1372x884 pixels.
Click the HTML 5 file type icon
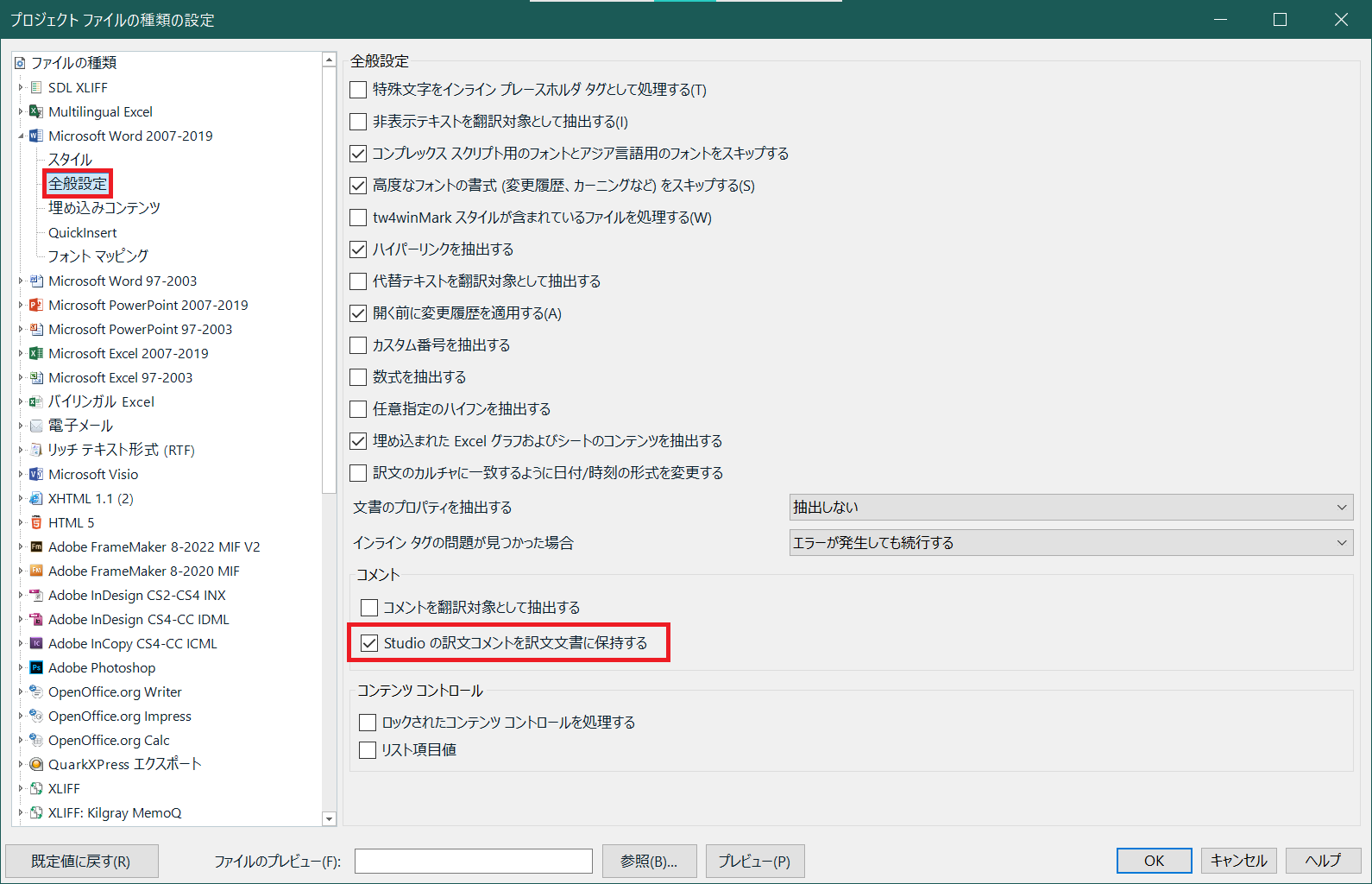click(x=36, y=522)
